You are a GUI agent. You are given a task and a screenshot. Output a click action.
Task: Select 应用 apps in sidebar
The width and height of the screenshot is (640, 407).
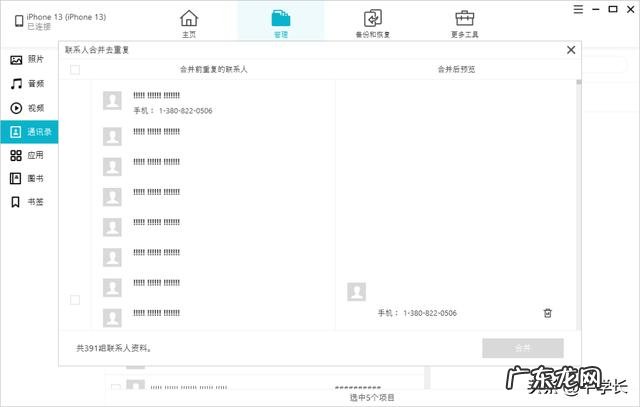click(x=29, y=155)
